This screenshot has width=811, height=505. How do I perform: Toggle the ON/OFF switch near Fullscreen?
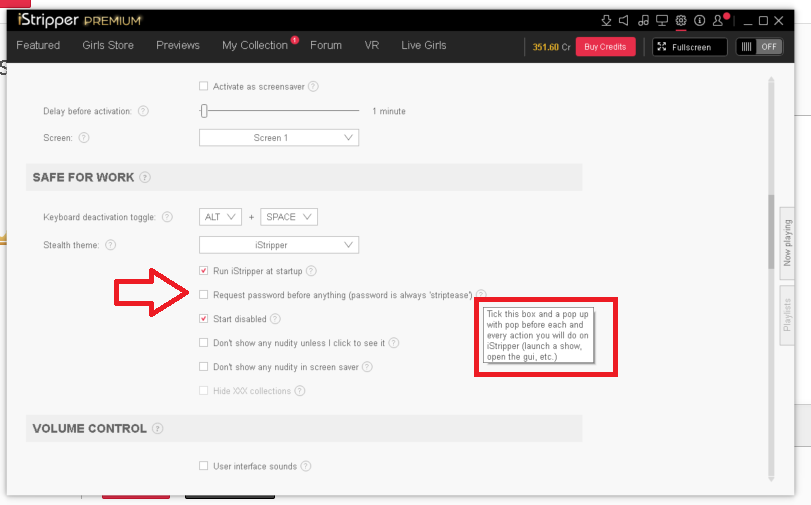pos(759,47)
